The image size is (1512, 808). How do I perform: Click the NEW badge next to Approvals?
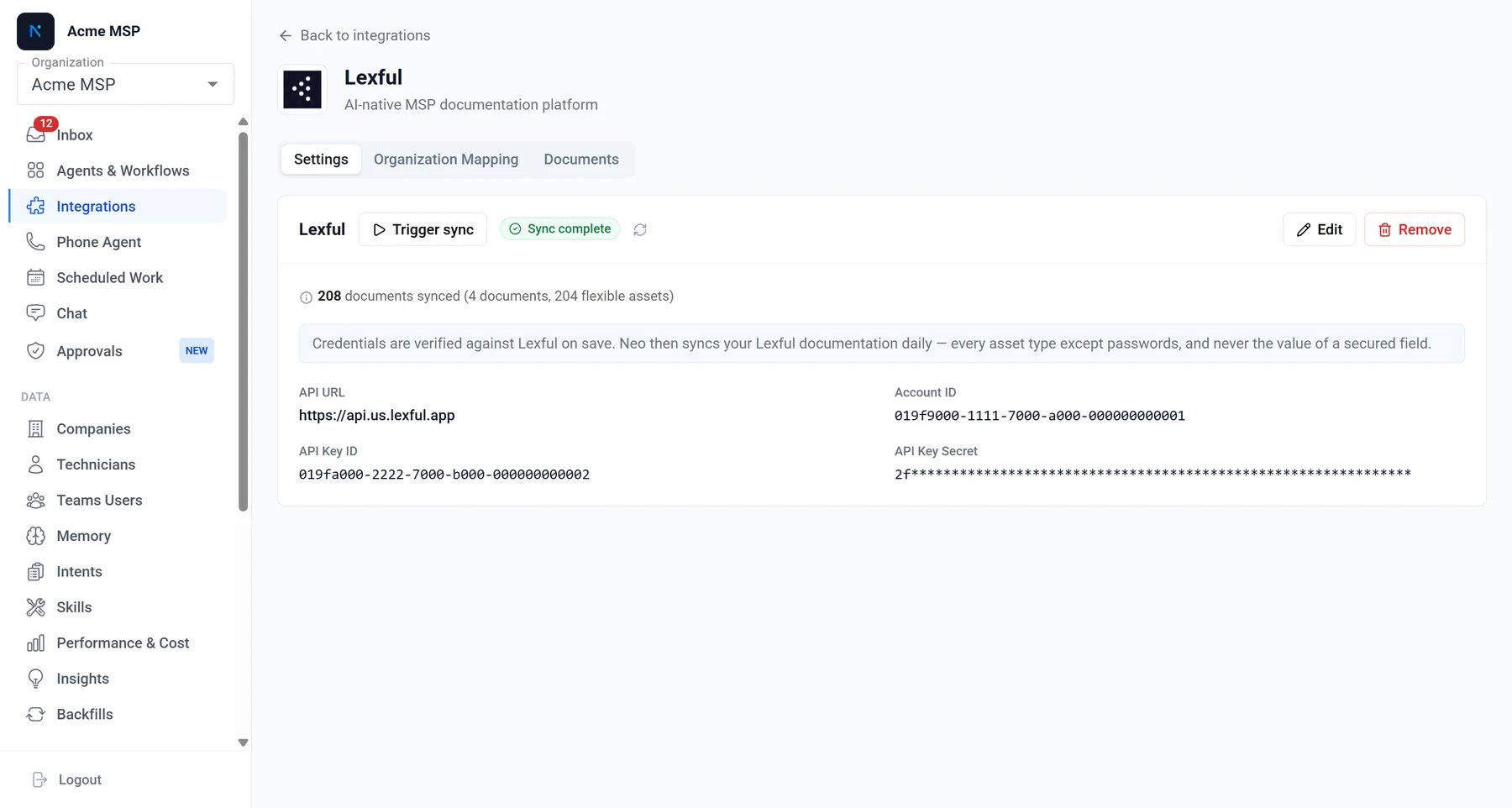coord(197,350)
